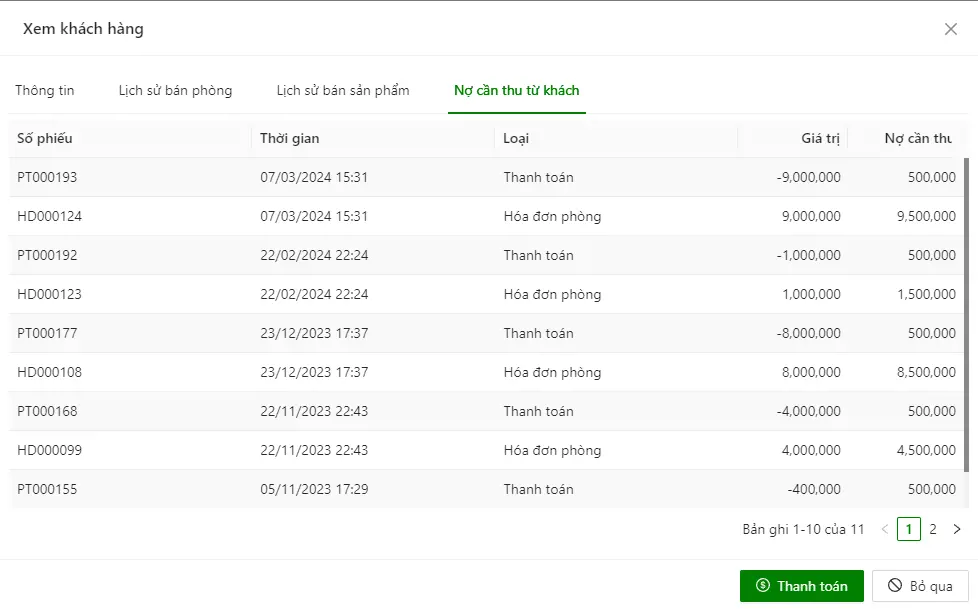Image resolution: width=978 pixels, height=609 pixels.
Task: Go to next page arrow in pagination
Action: pos(957,529)
